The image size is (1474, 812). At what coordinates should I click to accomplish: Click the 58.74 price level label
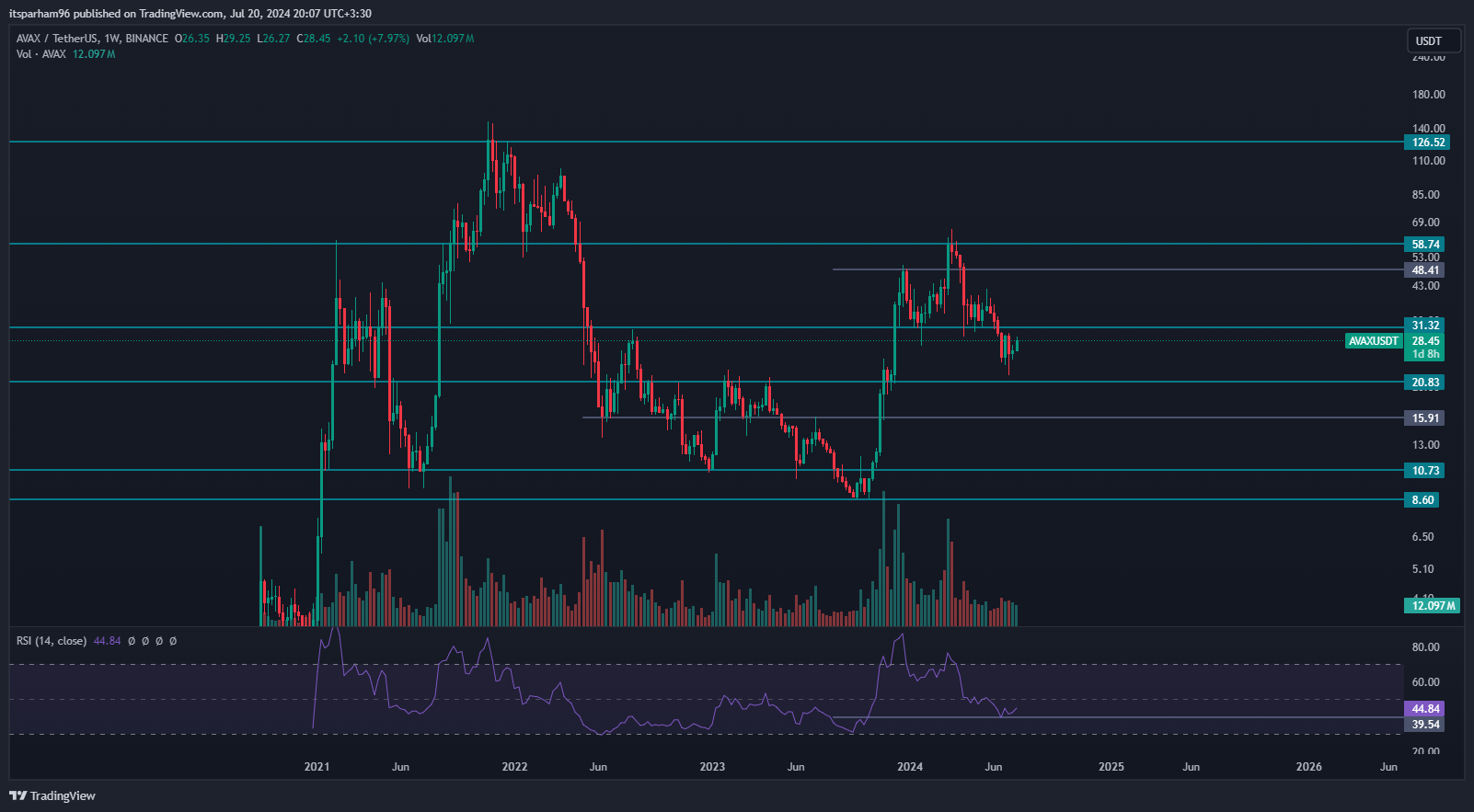(x=1425, y=245)
